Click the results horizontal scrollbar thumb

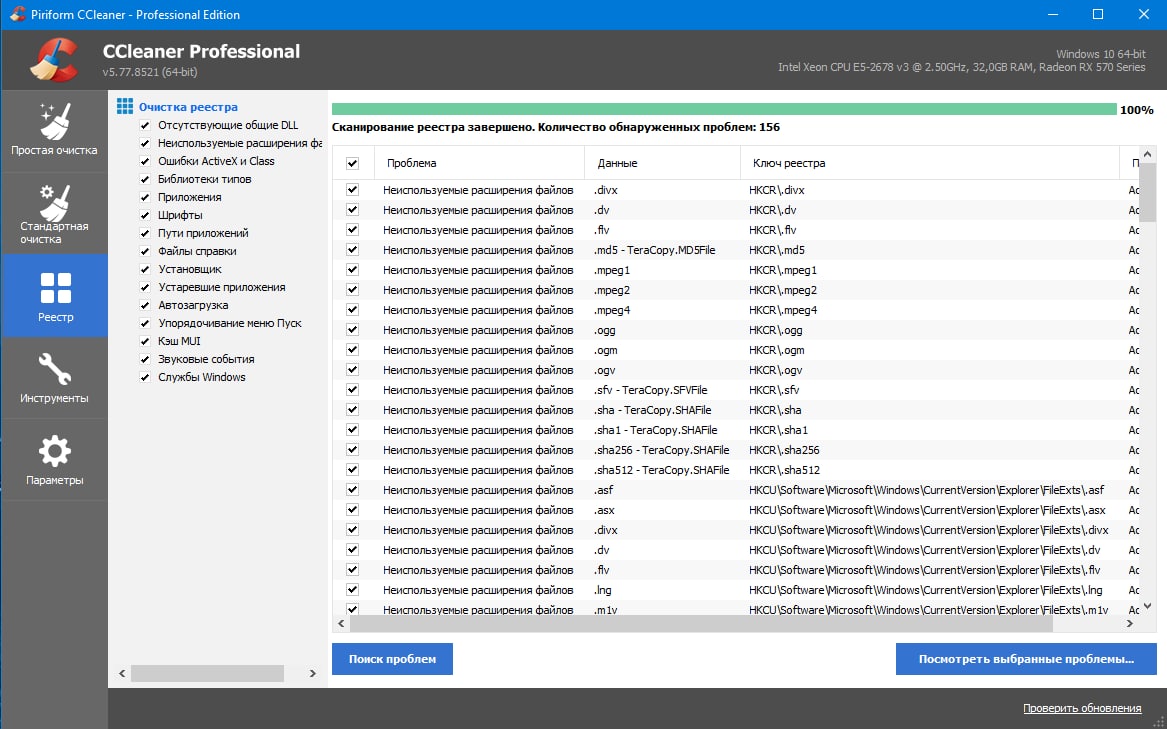[701, 623]
